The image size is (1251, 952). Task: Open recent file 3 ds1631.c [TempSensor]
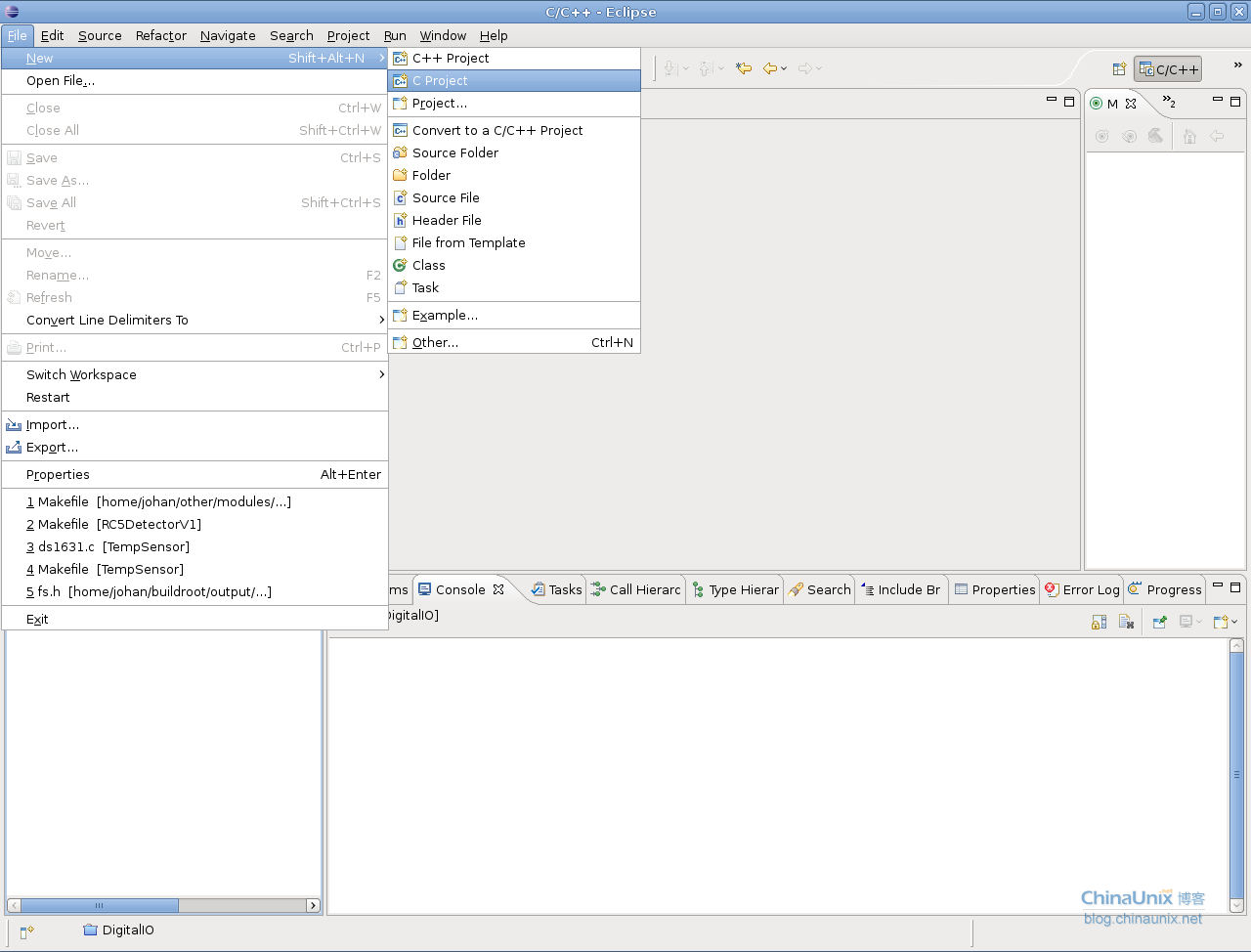[x=194, y=546]
